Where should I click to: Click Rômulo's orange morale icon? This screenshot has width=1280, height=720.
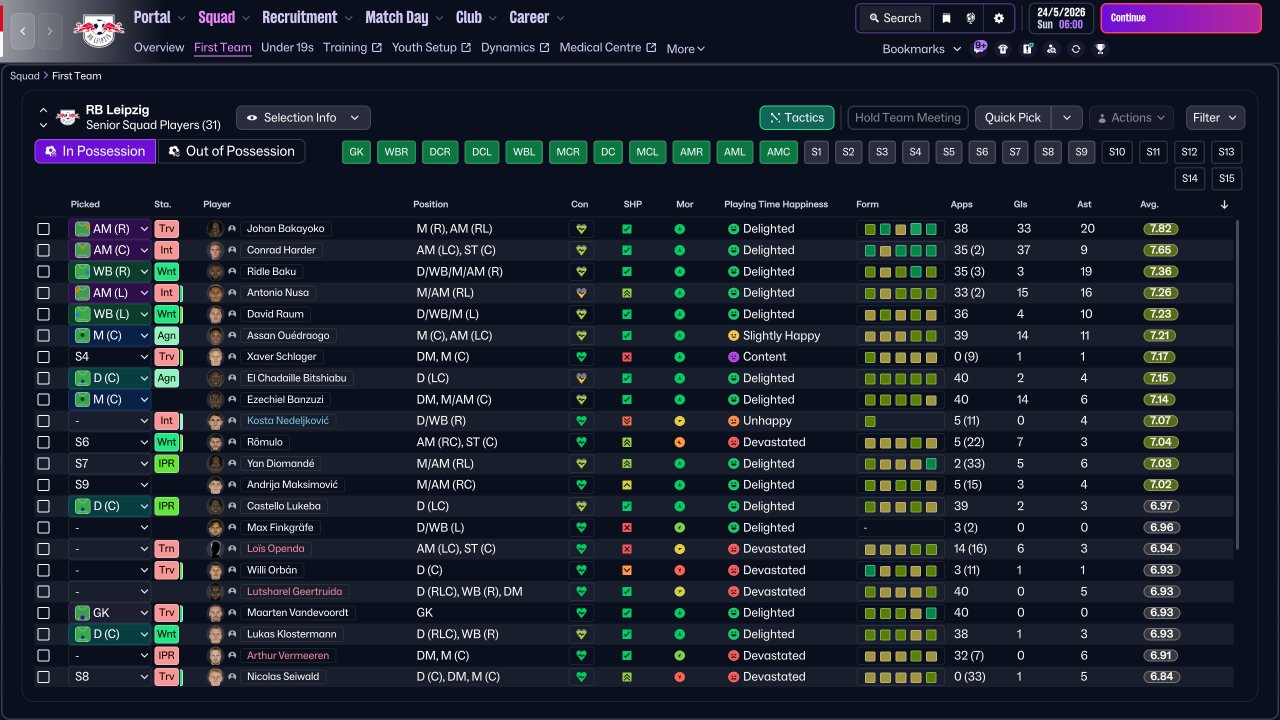680,442
